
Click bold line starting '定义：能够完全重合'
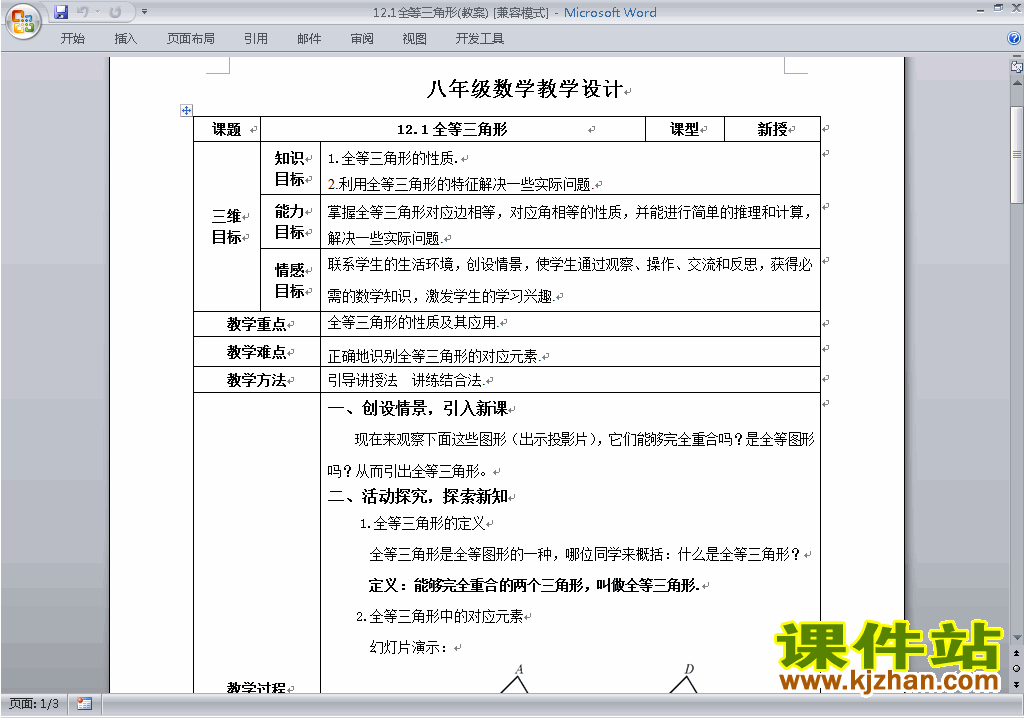[x=534, y=585]
